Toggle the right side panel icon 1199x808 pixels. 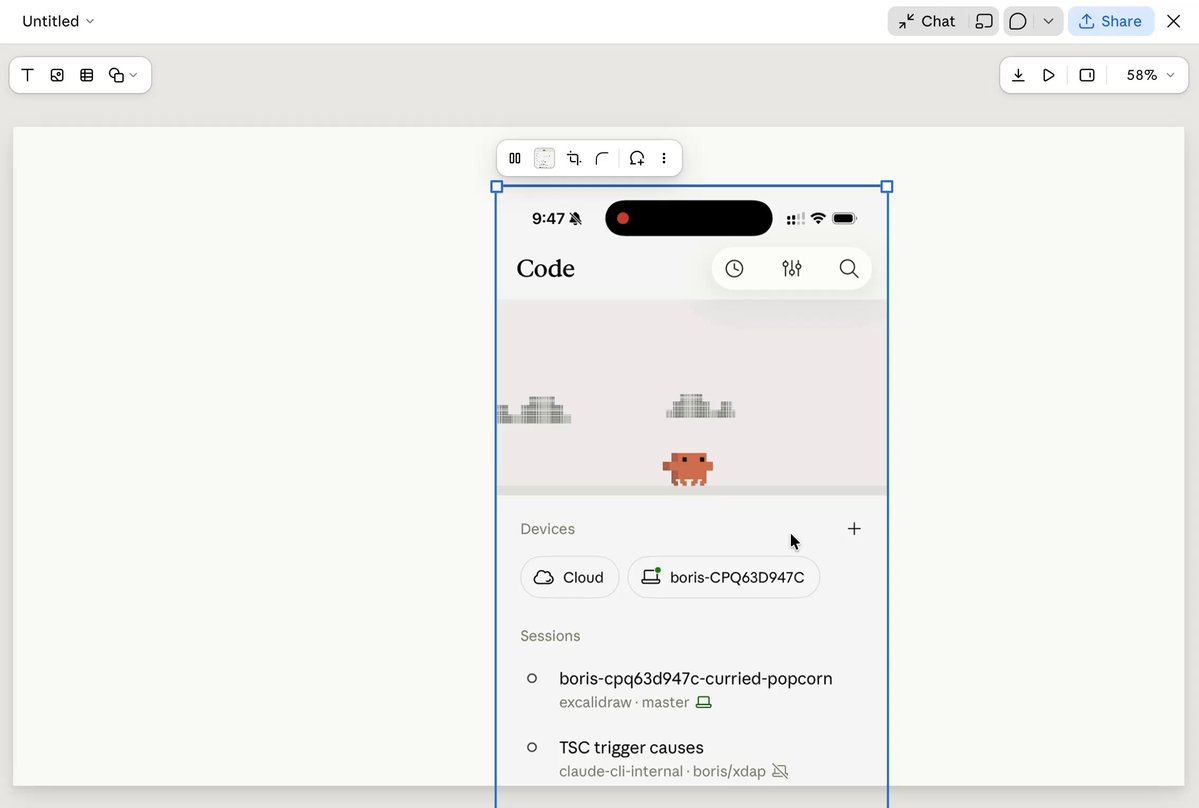pyautogui.click(x=1087, y=75)
